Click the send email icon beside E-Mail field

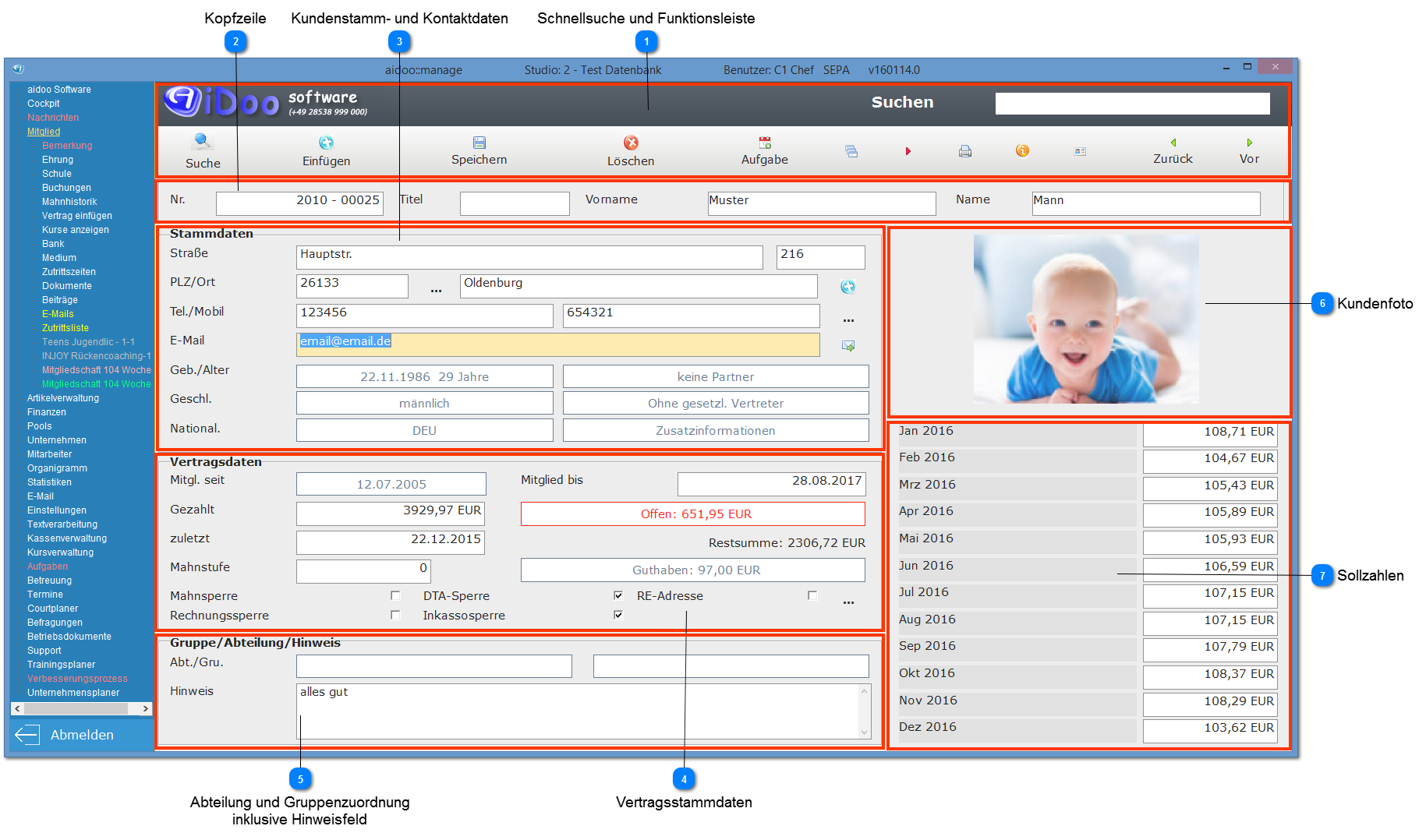click(848, 345)
